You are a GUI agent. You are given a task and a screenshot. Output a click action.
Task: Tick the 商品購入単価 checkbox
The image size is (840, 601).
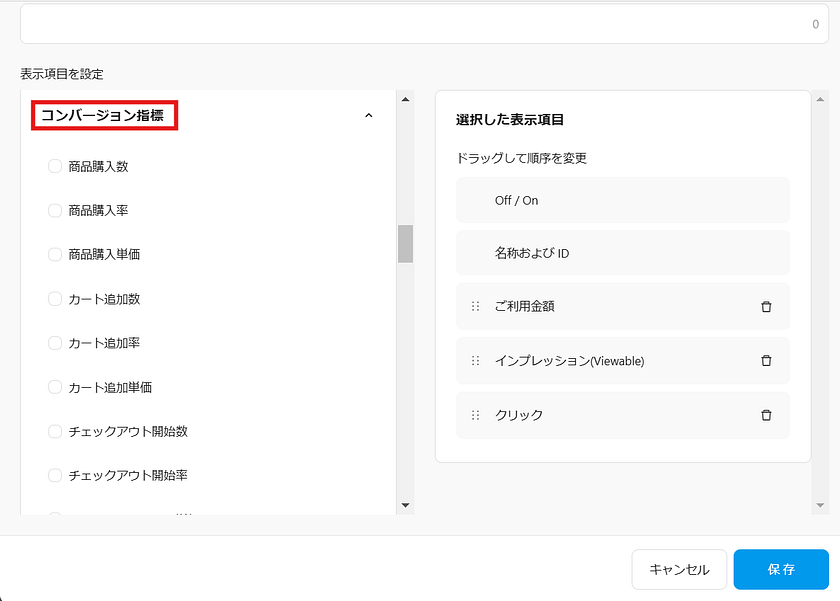(55, 255)
